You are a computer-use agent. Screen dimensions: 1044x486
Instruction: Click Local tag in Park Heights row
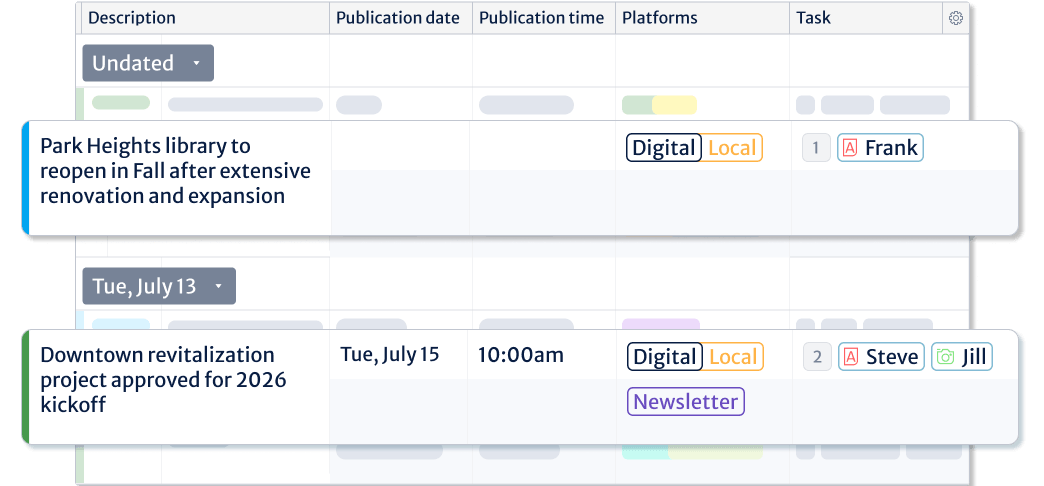point(732,148)
